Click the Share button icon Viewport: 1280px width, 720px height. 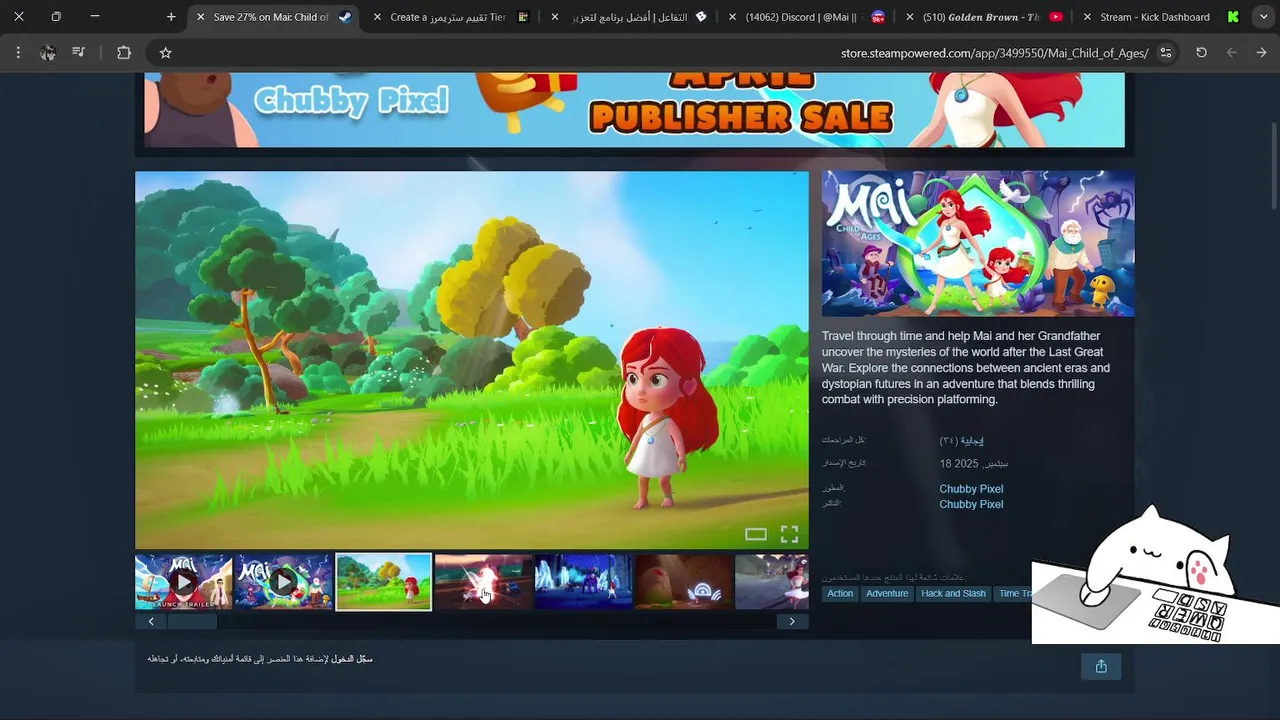click(1101, 666)
